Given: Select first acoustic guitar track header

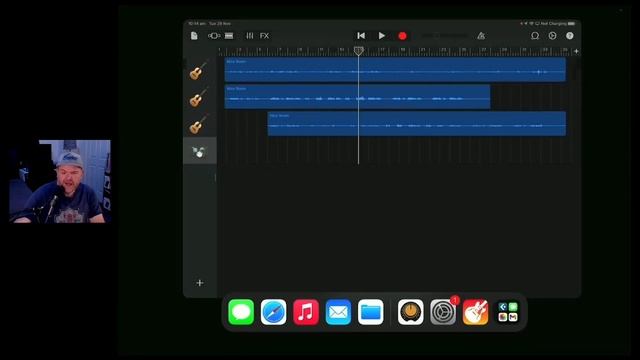Looking at the screenshot, I should (200, 70).
